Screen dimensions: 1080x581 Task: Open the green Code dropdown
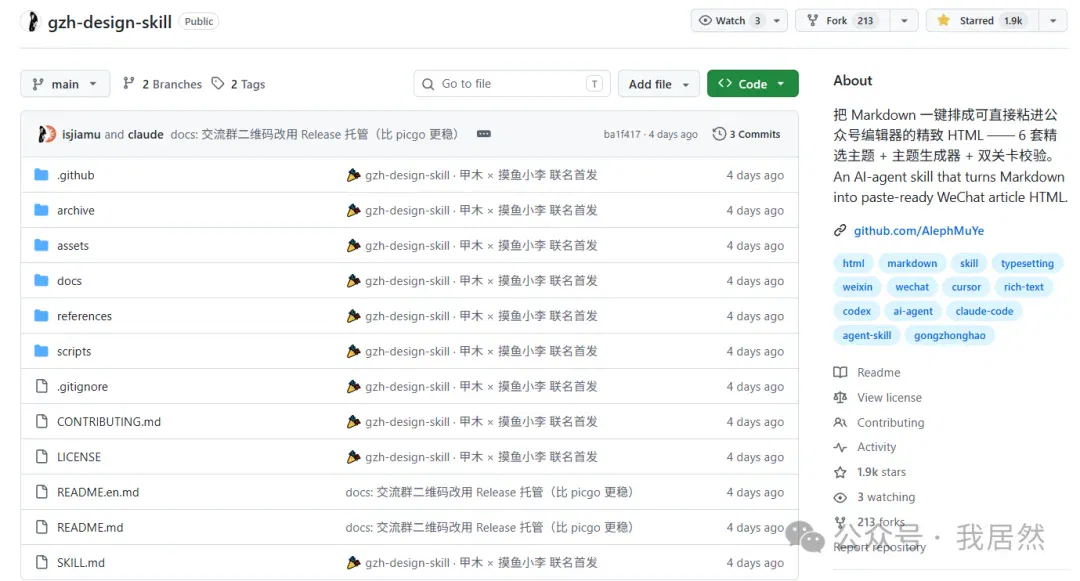(x=752, y=84)
